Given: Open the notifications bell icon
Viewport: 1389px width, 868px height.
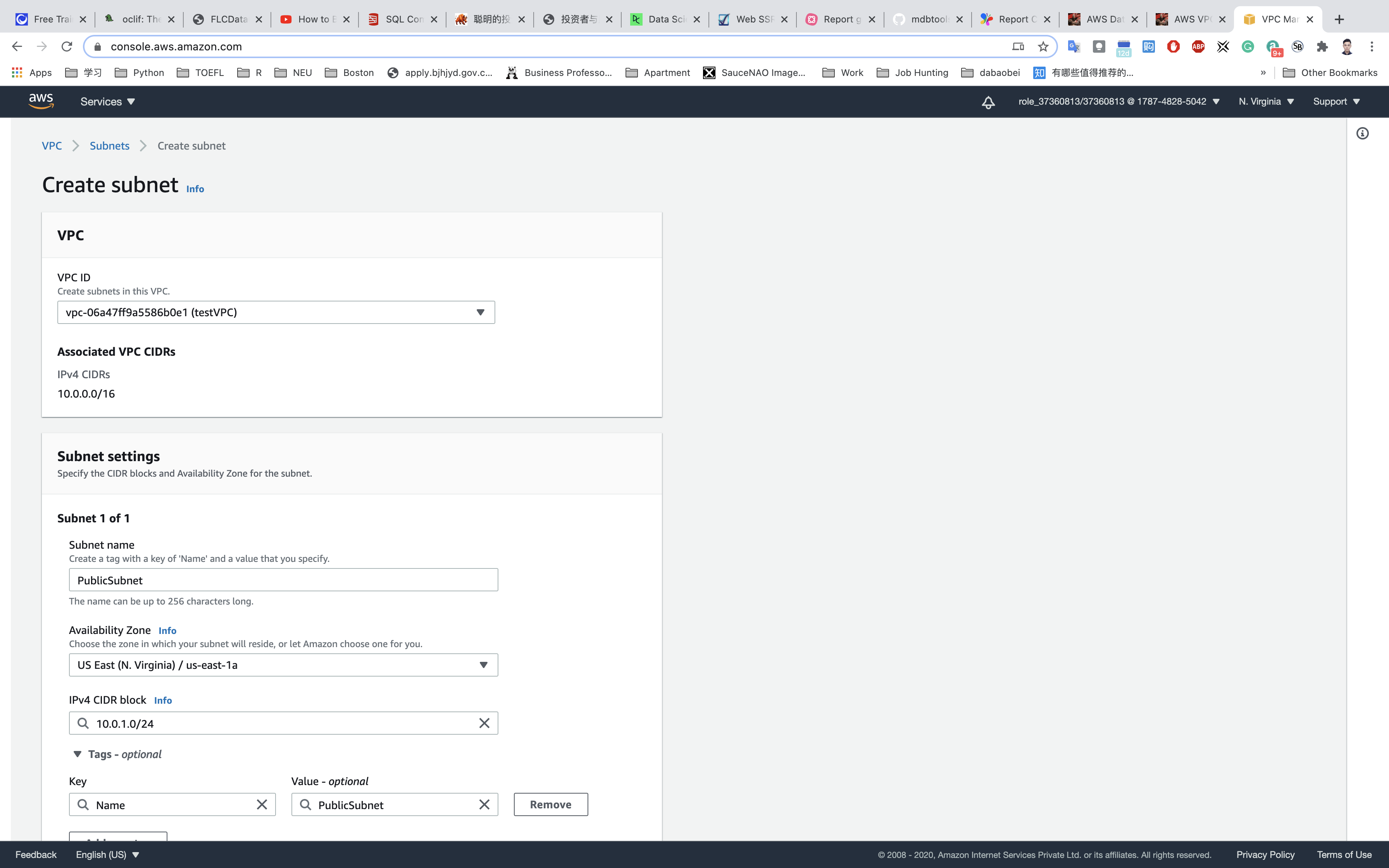Looking at the screenshot, I should pos(988,102).
